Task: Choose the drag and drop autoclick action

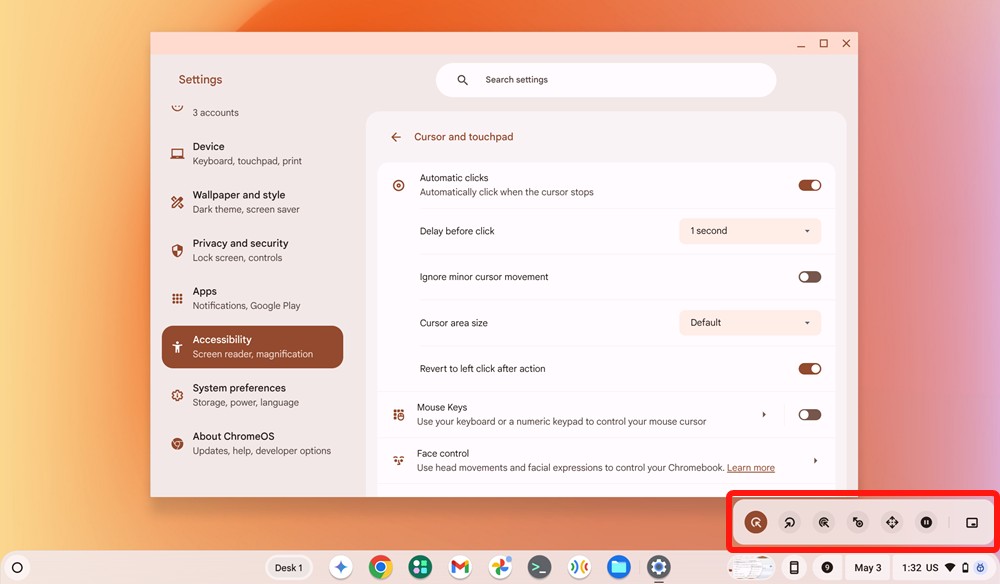Action: pos(857,521)
